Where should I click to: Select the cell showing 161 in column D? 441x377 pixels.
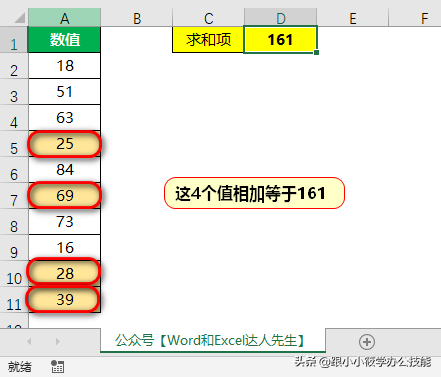280,40
